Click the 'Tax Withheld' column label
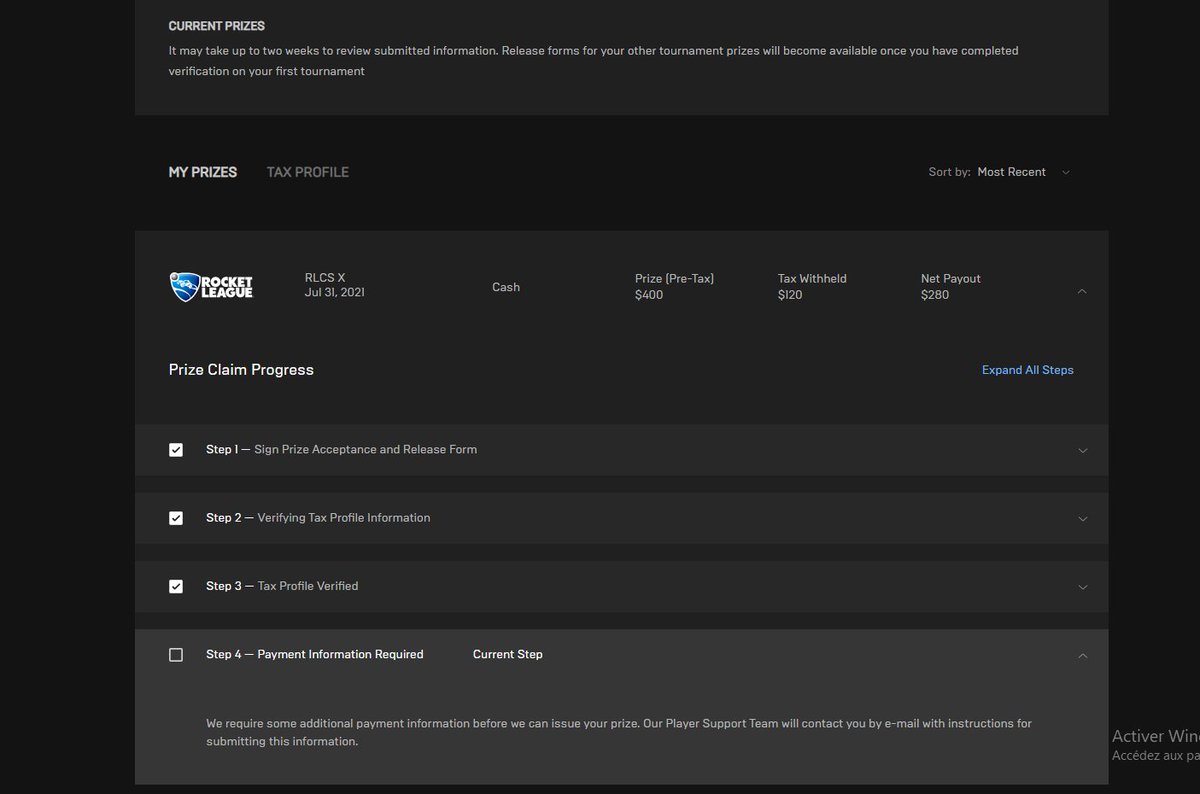The image size is (1200, 794). [812, 279]
